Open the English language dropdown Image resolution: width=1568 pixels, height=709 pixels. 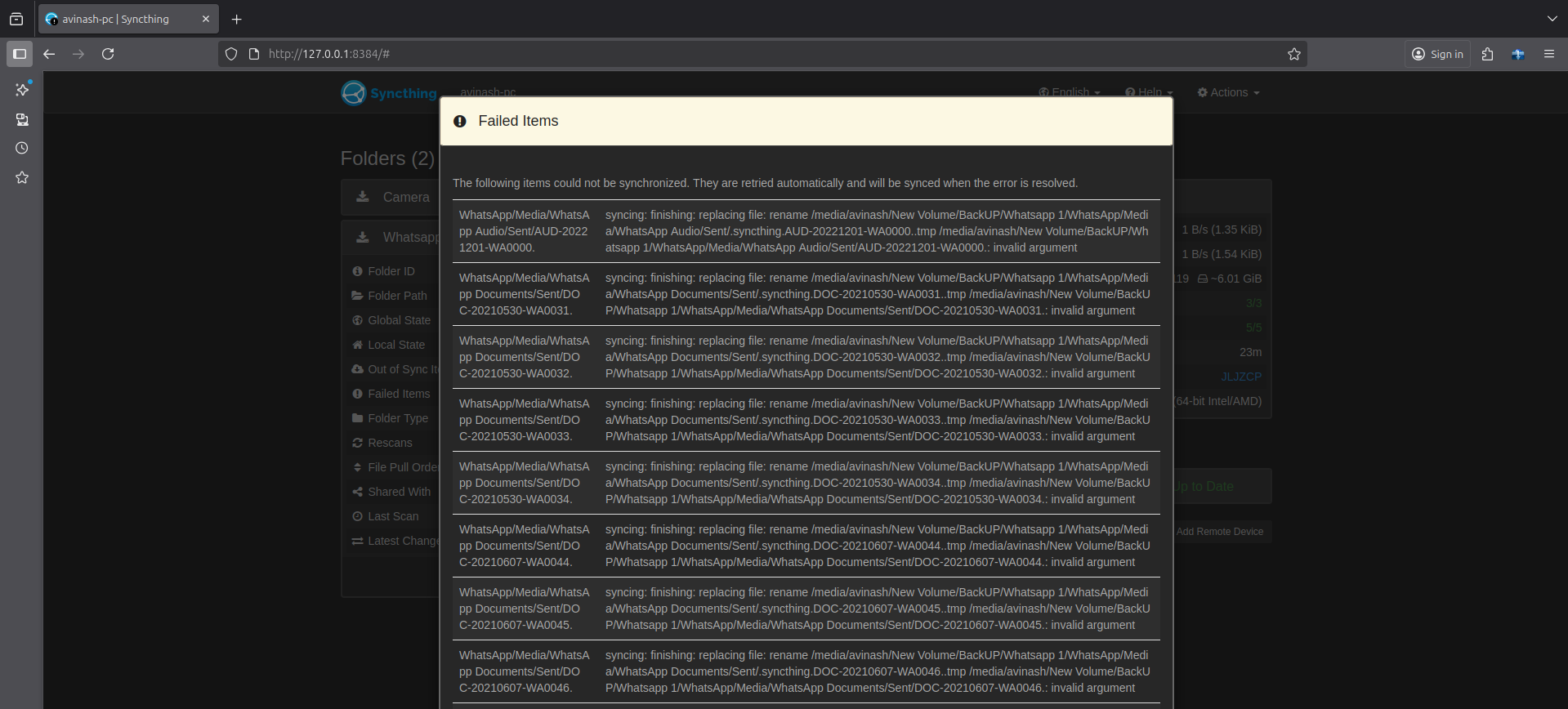[1070, 92]
